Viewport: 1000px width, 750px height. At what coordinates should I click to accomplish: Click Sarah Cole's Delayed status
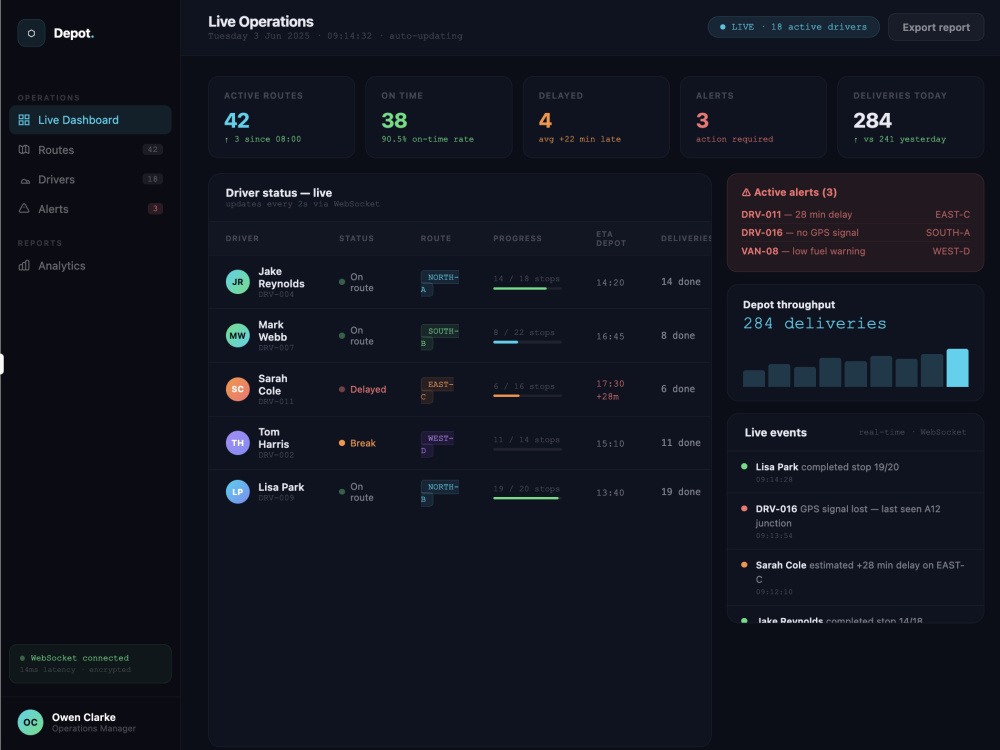362,389
